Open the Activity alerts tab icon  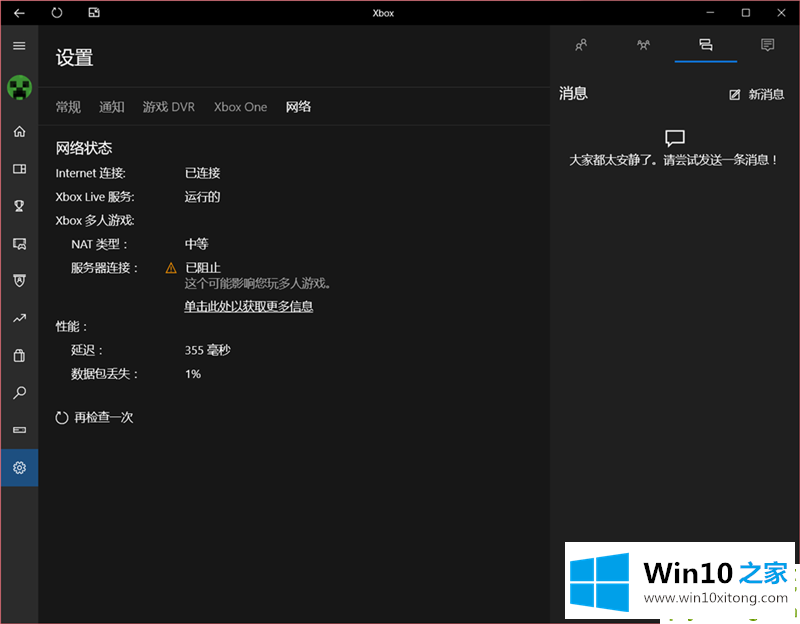767,45
